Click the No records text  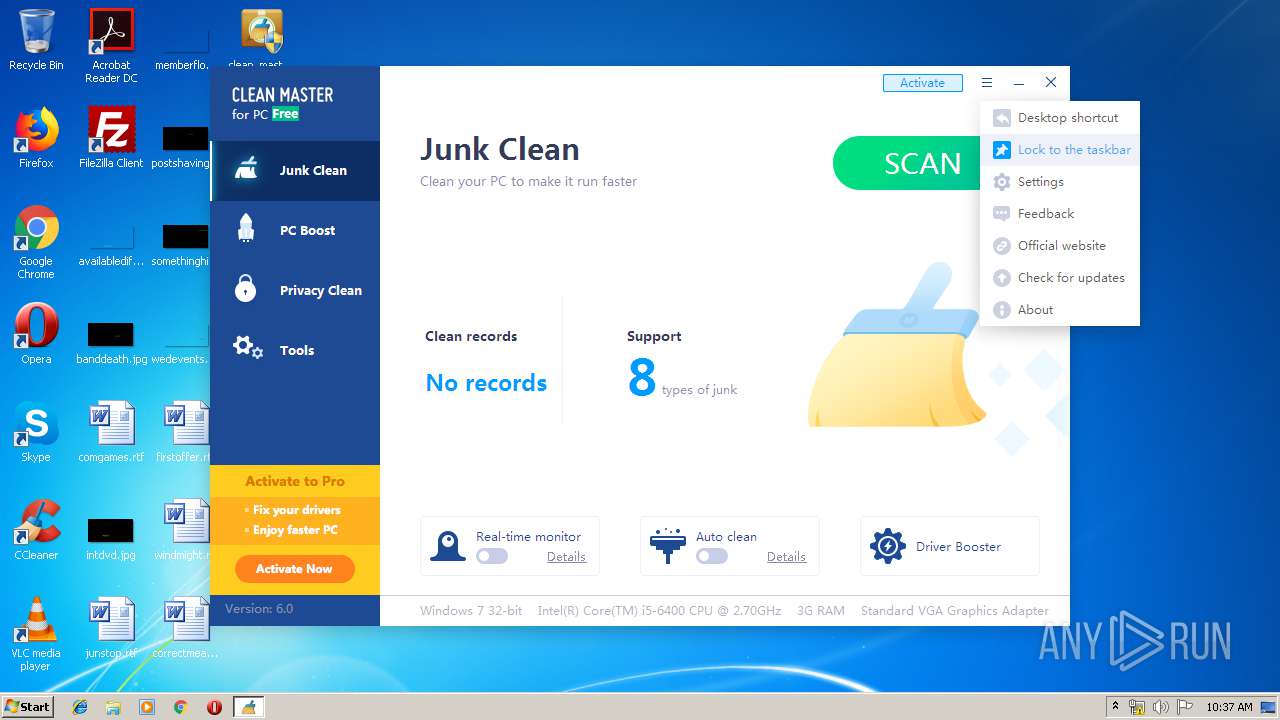tap(486, 383)
